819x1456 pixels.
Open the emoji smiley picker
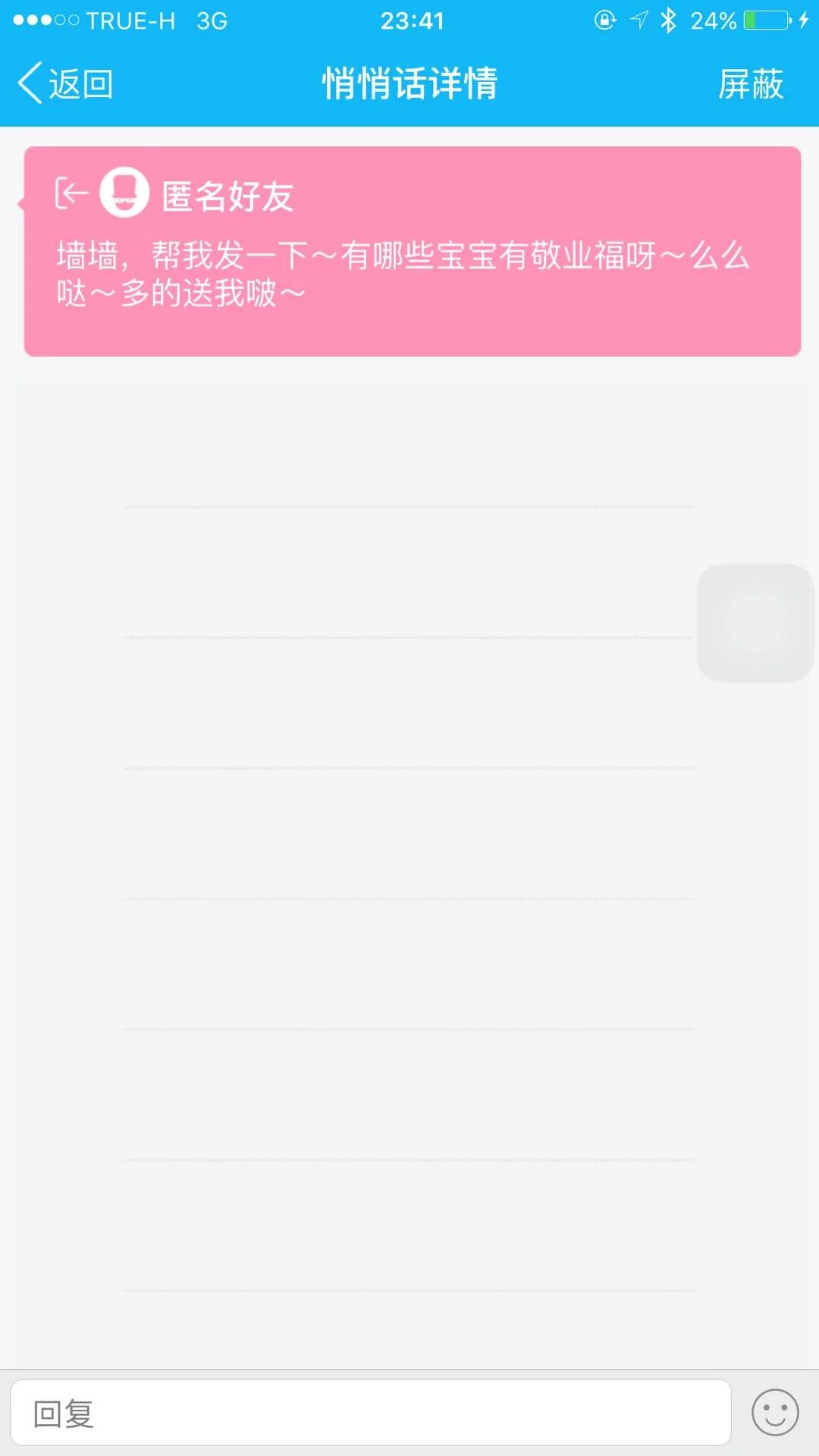[x=775, y=1413]
